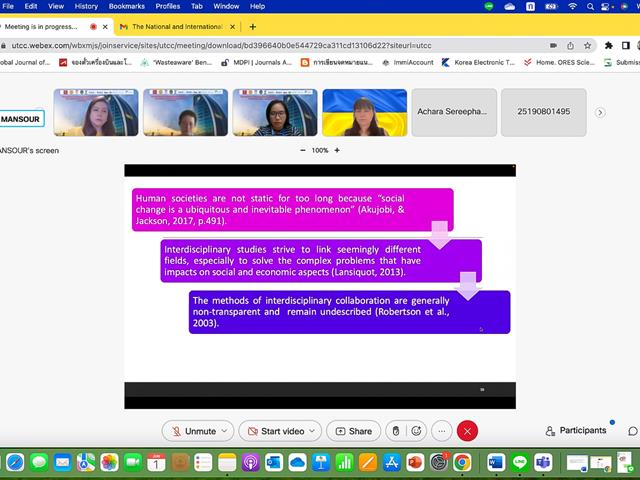Click the Share button in Webex controls
Viewport: 640px width, 480px height.
click(x=353, y=431)
